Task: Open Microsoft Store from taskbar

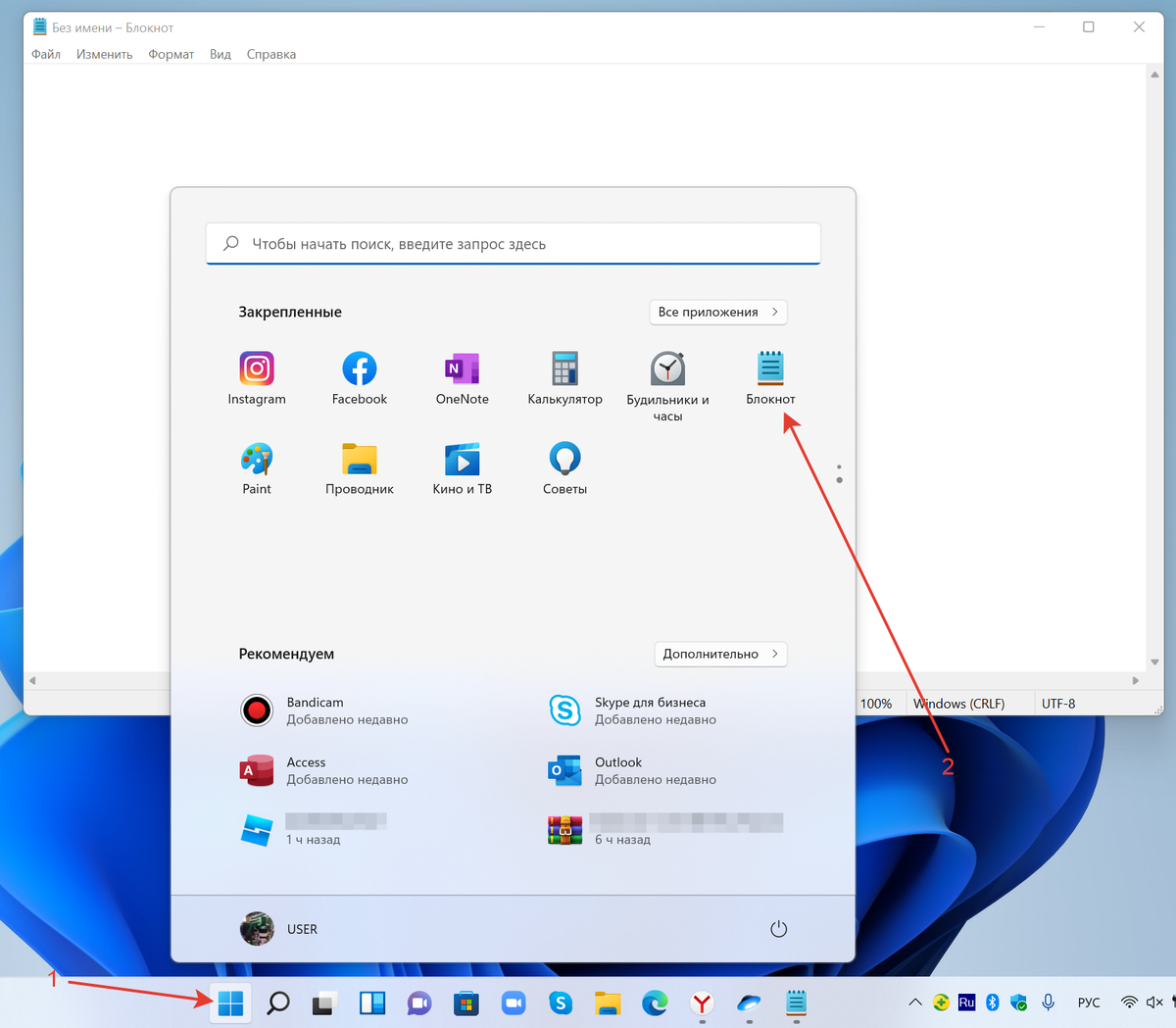Action: pyautogui.click(x=466, y=1003)
